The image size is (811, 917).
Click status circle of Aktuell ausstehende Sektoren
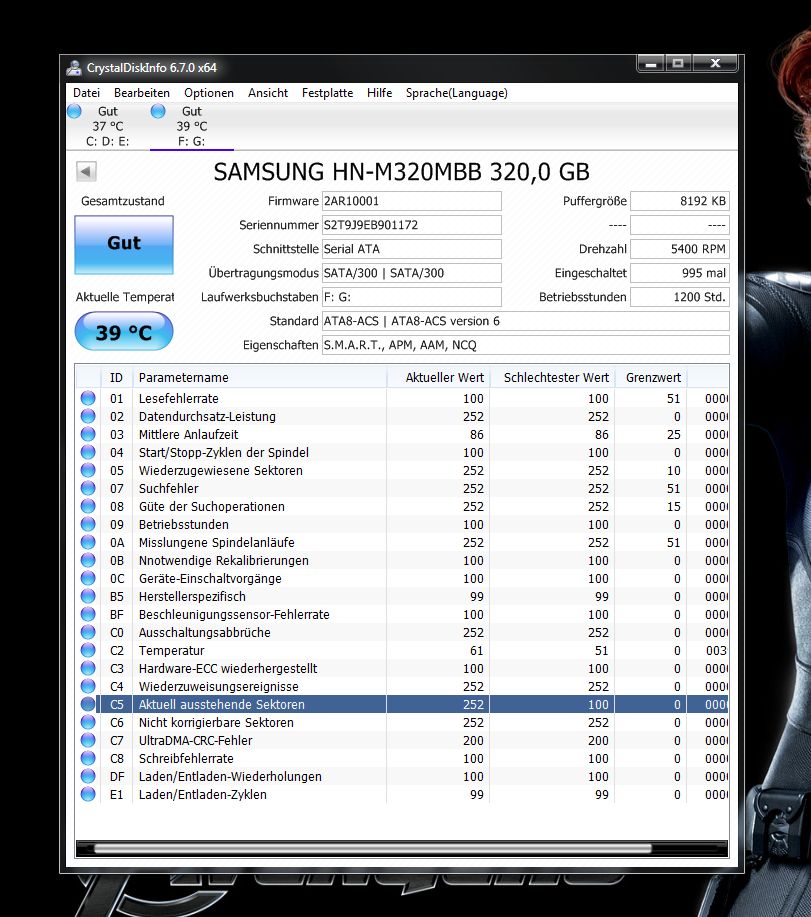(x=88, y=704)
